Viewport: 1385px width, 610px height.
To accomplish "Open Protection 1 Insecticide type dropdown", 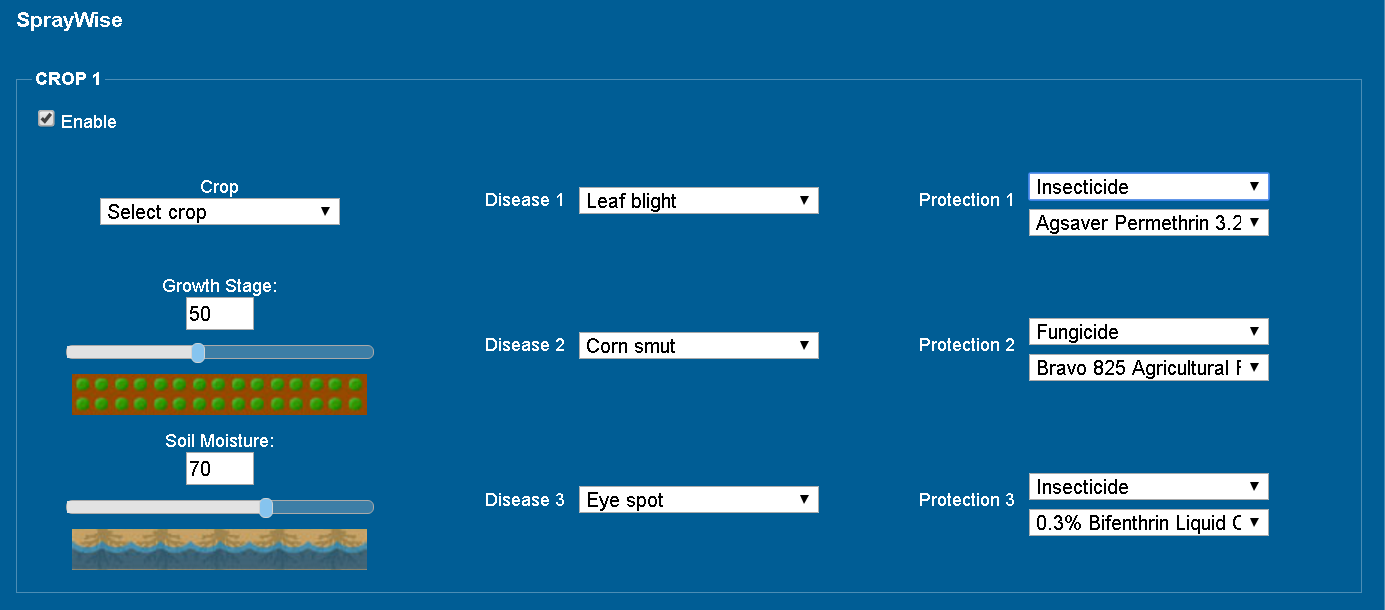I will pyautogui.click(x=1148, y=187).
